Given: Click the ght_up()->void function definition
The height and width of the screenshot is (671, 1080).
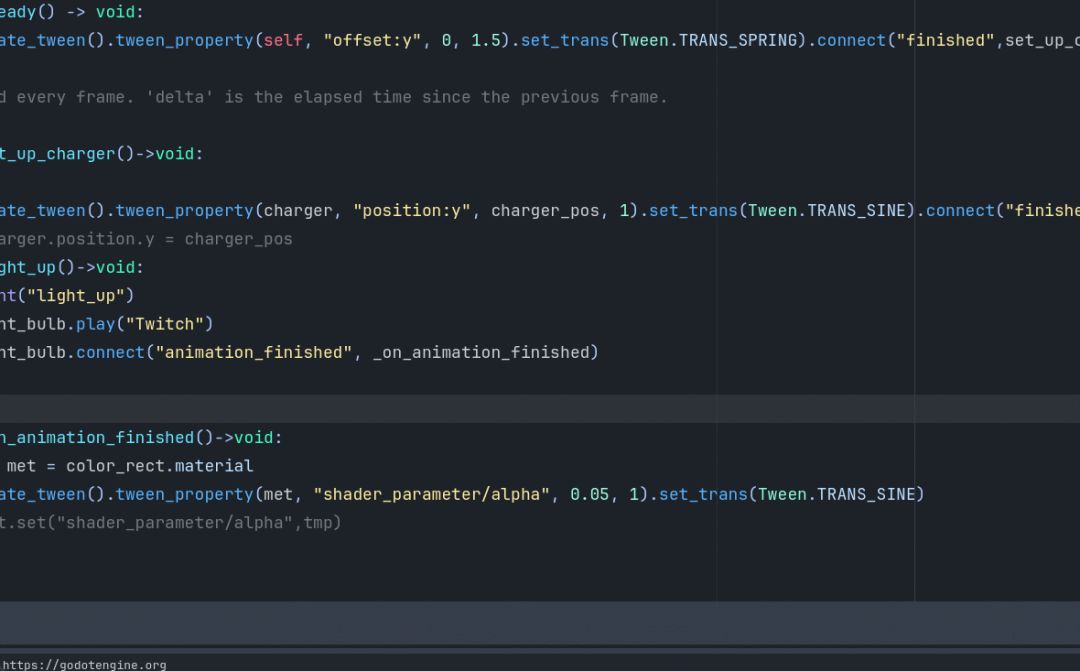Looking at the screenshot, I should [72, 267].
